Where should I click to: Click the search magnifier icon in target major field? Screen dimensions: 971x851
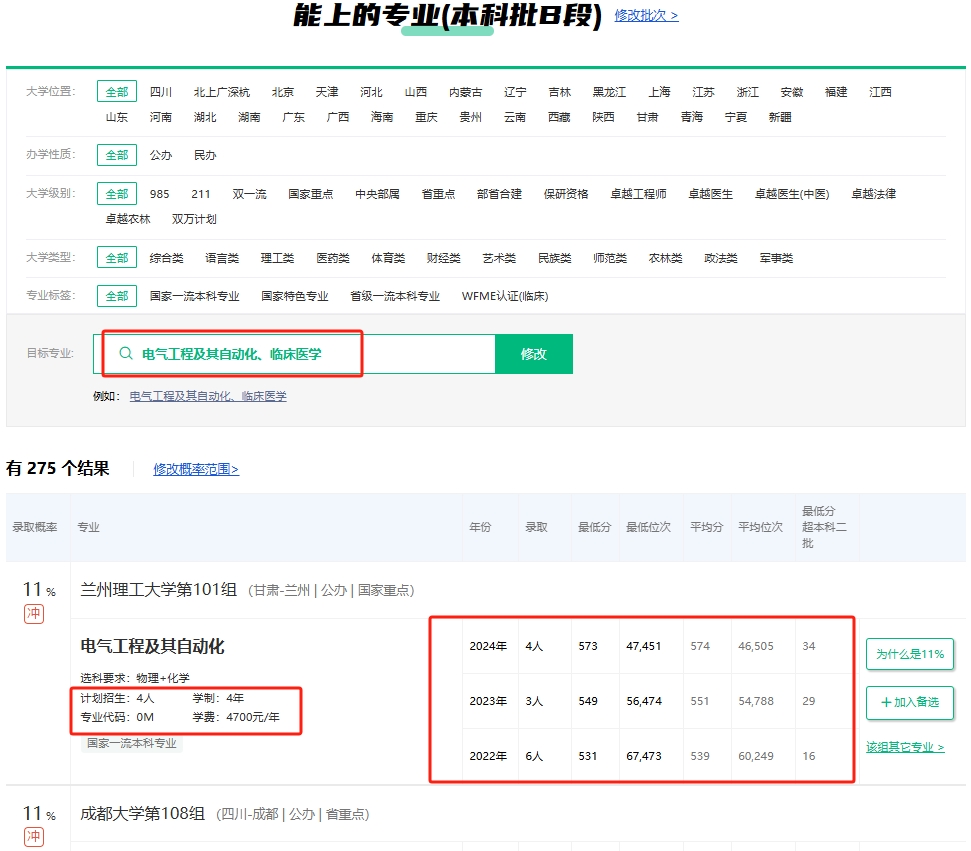pos(126,354)
